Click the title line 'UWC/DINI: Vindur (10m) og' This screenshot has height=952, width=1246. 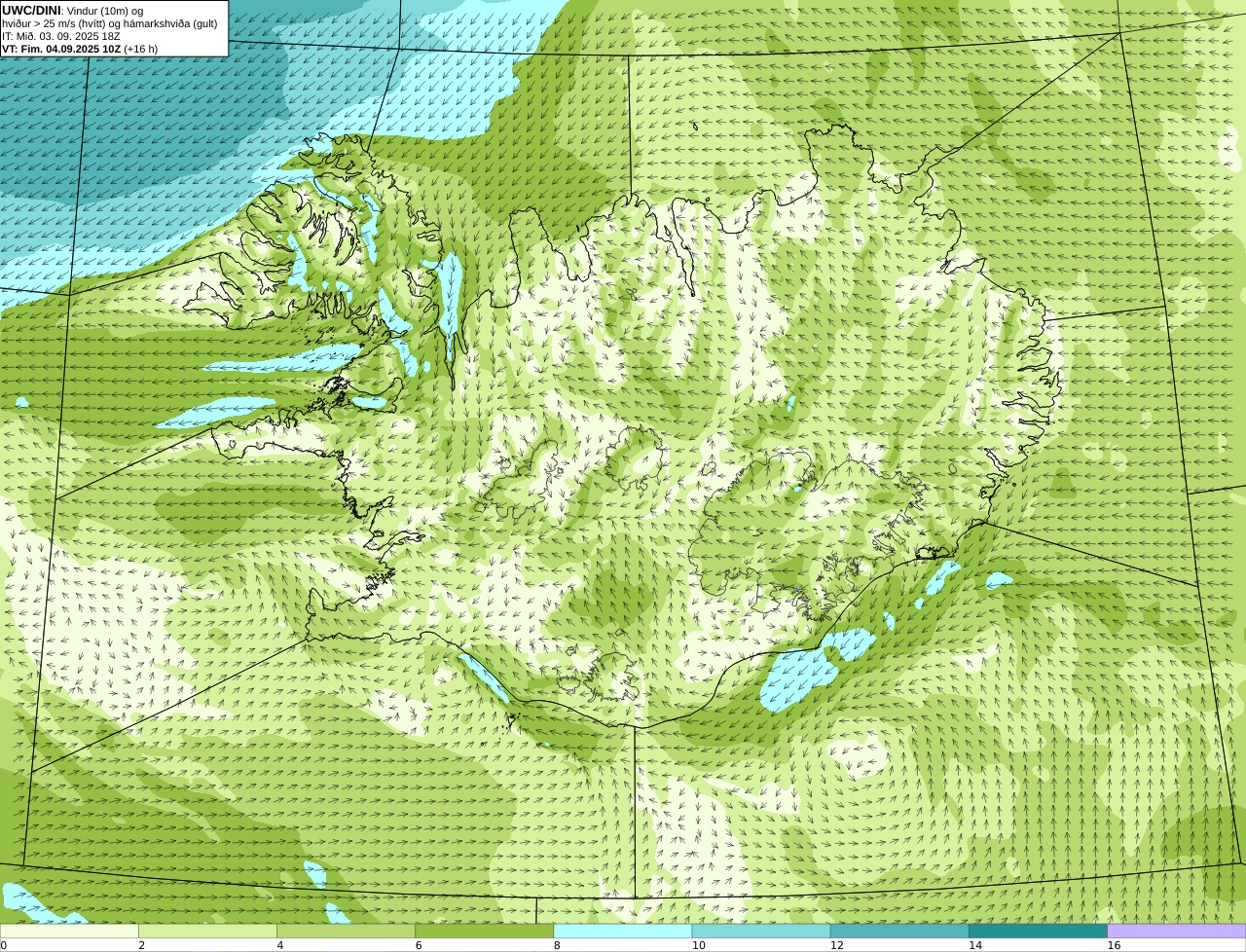click(72, 11)
